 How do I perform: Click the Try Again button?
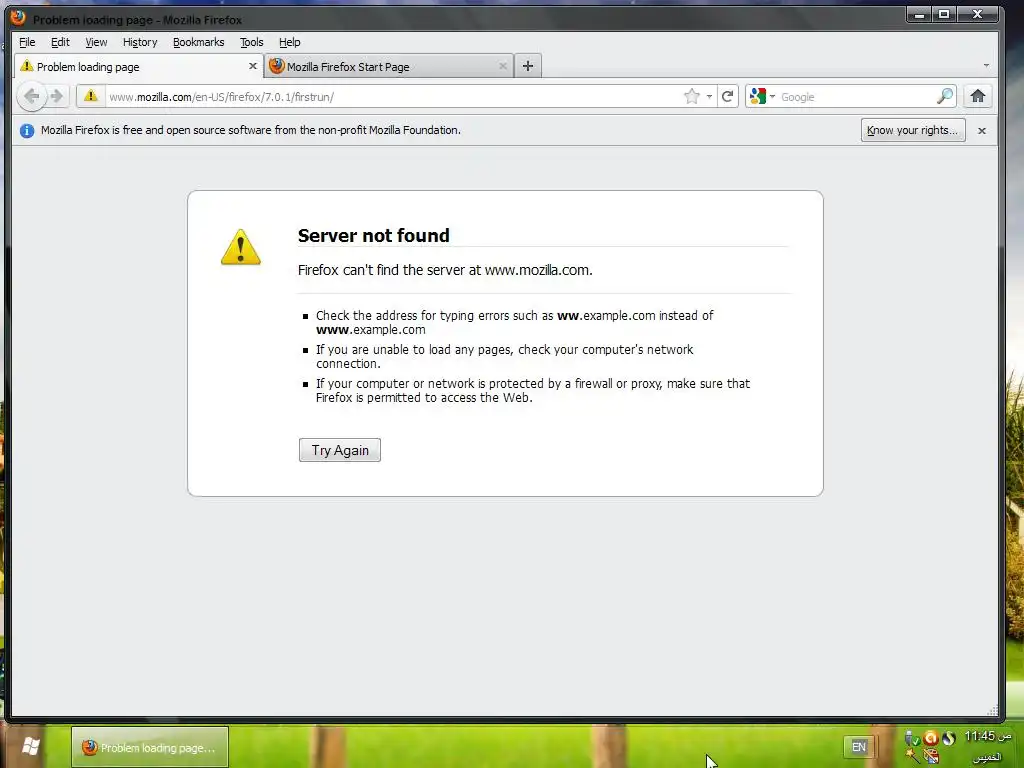click(x=340, y=450)
